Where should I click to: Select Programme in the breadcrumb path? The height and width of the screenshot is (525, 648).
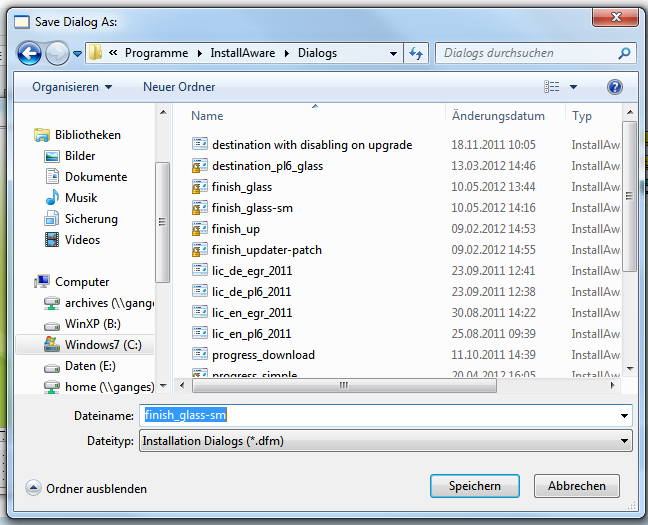click(x=156, y=53)
